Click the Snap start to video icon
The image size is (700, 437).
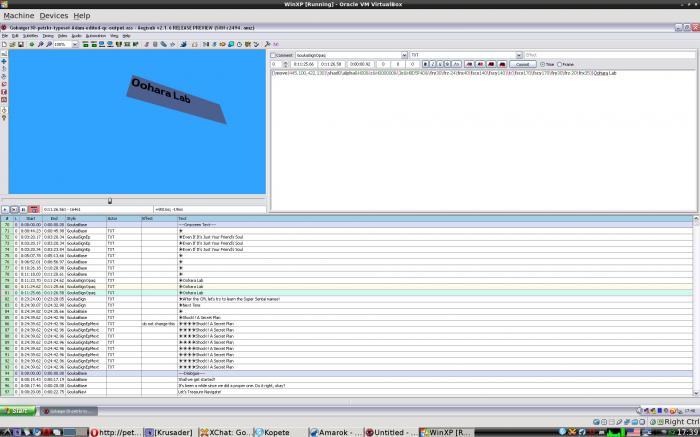101,44
